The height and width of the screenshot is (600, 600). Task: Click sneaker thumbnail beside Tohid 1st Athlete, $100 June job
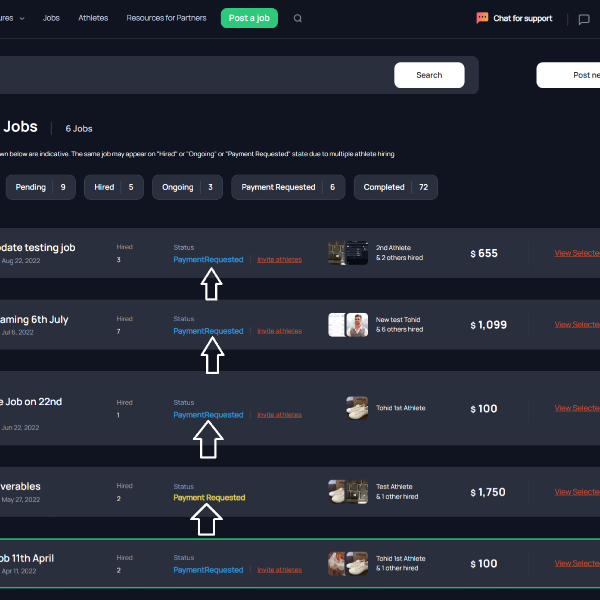pos(357,408)
